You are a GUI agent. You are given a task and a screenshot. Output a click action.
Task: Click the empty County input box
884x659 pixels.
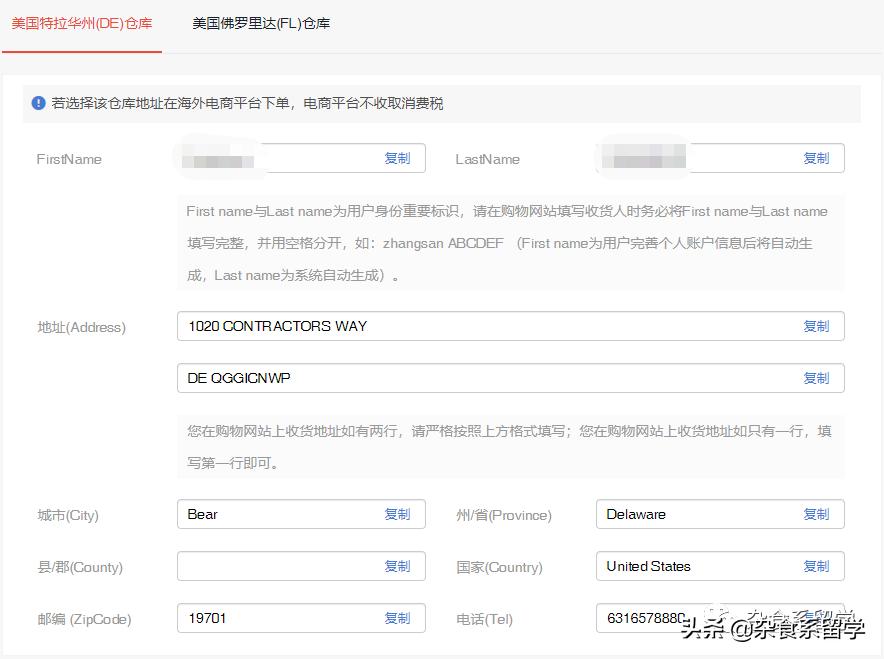tap(260, 566)
